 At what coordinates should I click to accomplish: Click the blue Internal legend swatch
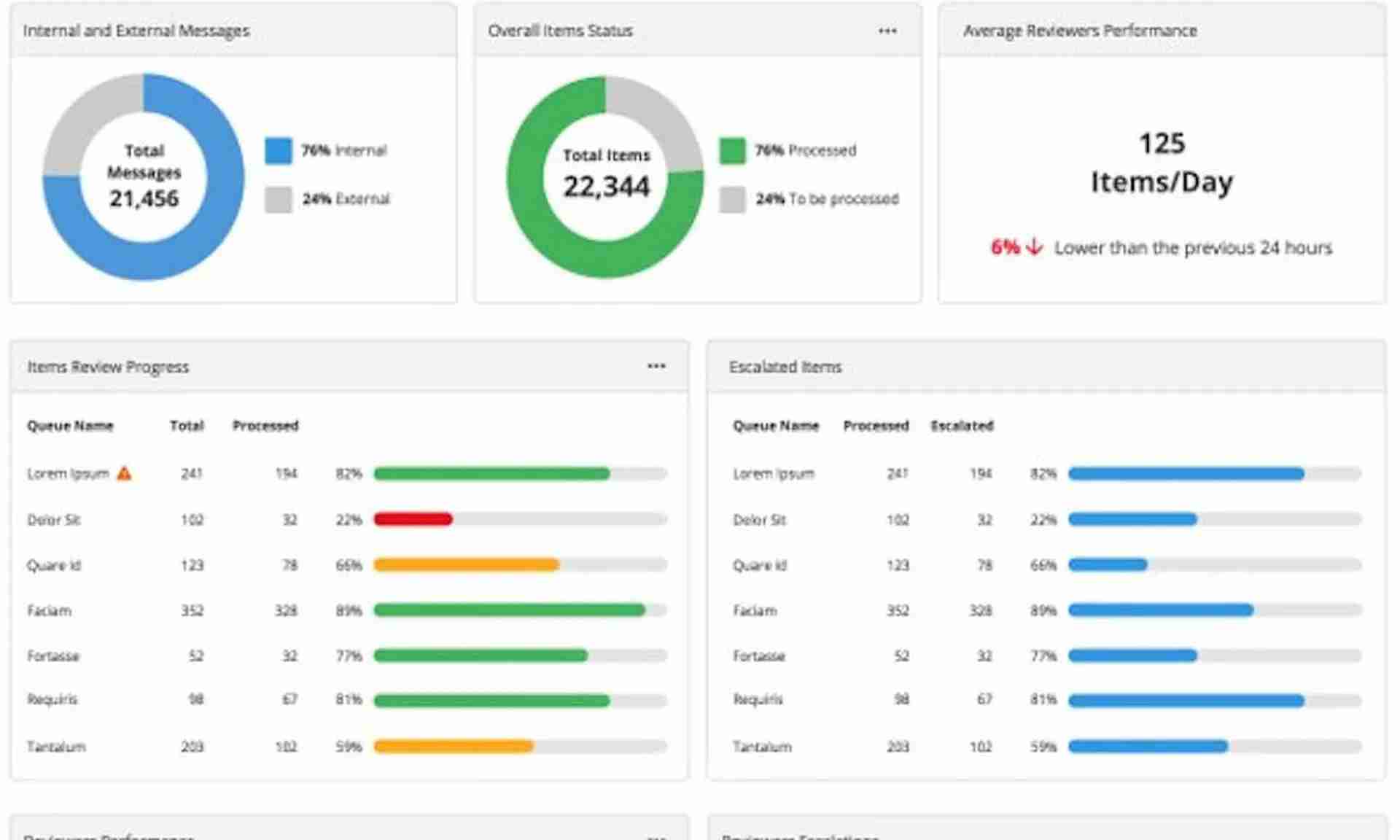[278, 151]
